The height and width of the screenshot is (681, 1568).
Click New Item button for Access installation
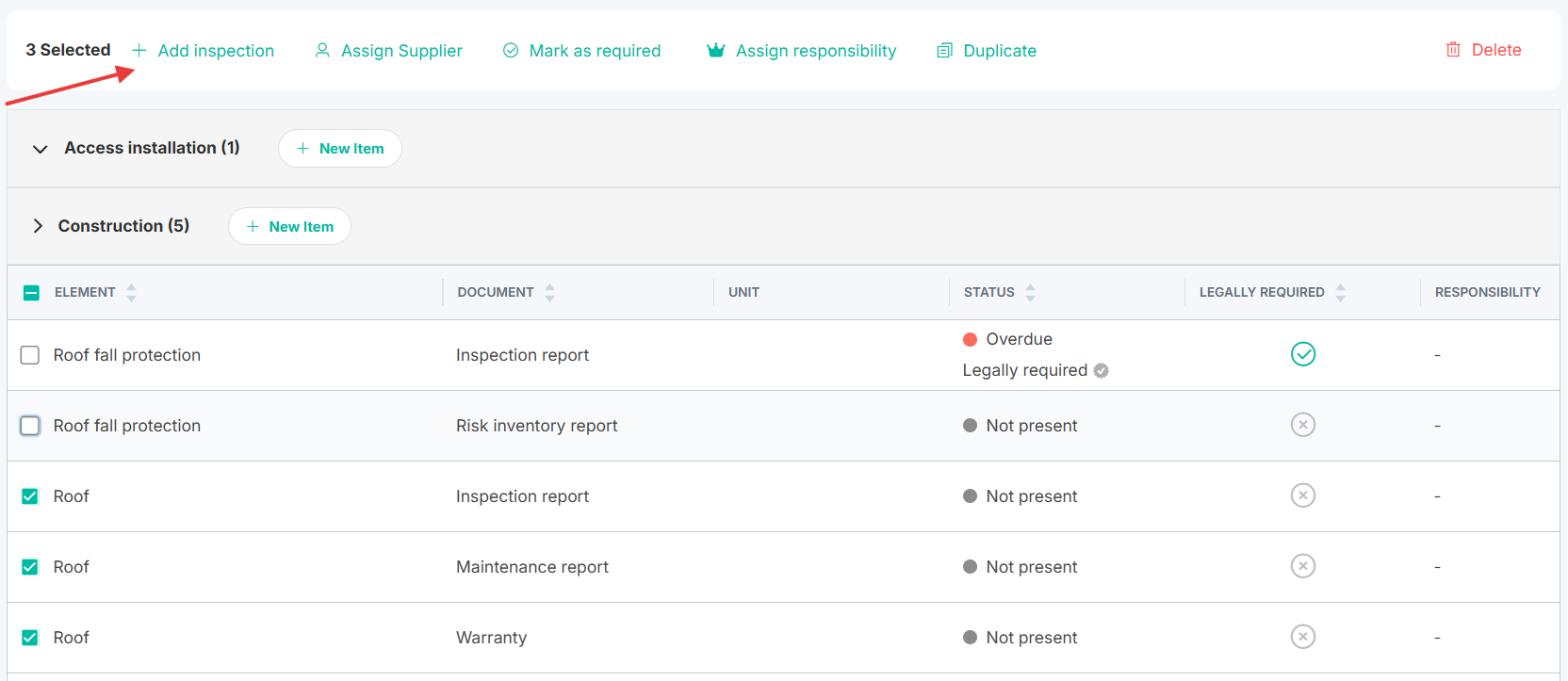coord(340,148)
